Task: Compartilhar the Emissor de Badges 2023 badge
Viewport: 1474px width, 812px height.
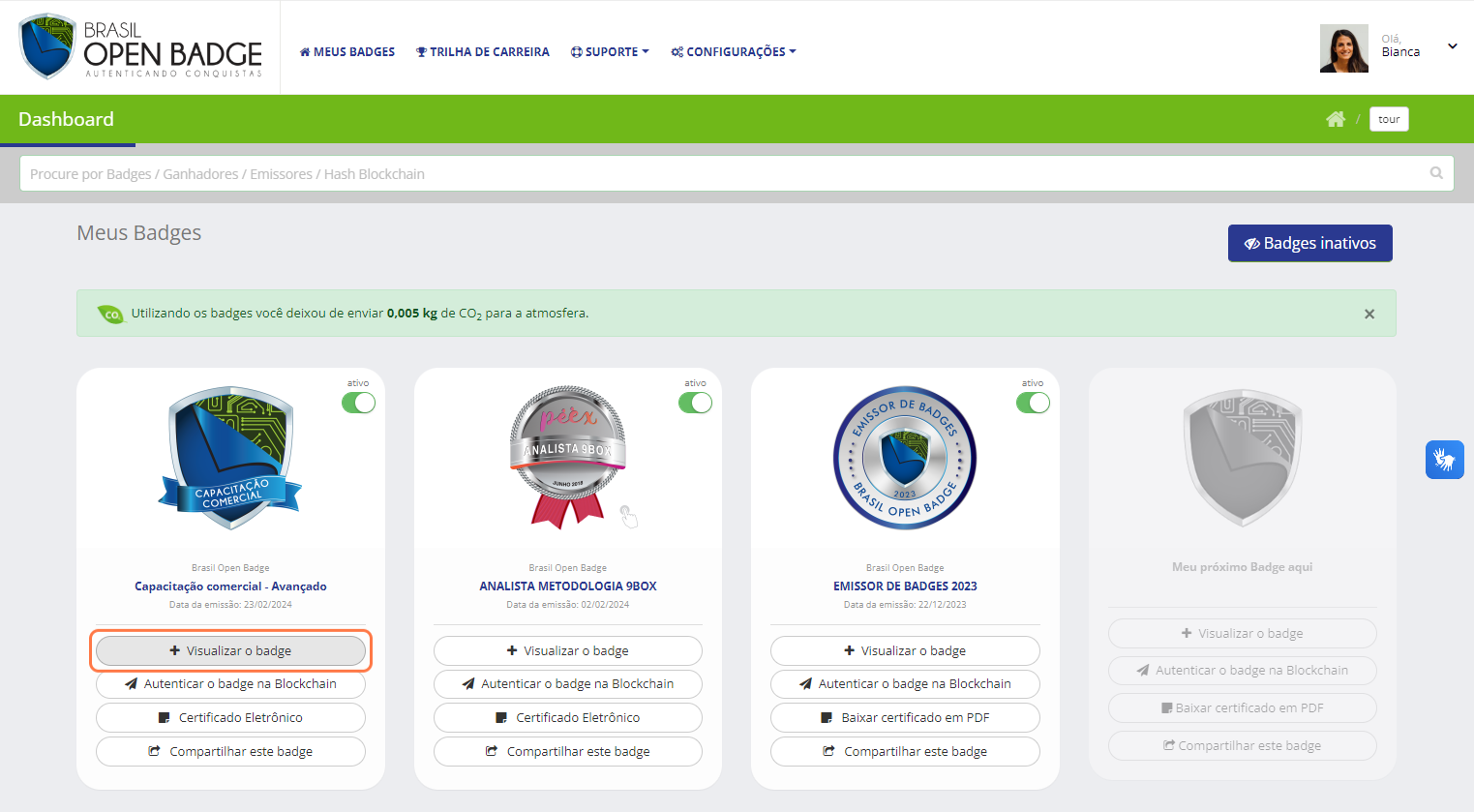Action: coord(905,751)
